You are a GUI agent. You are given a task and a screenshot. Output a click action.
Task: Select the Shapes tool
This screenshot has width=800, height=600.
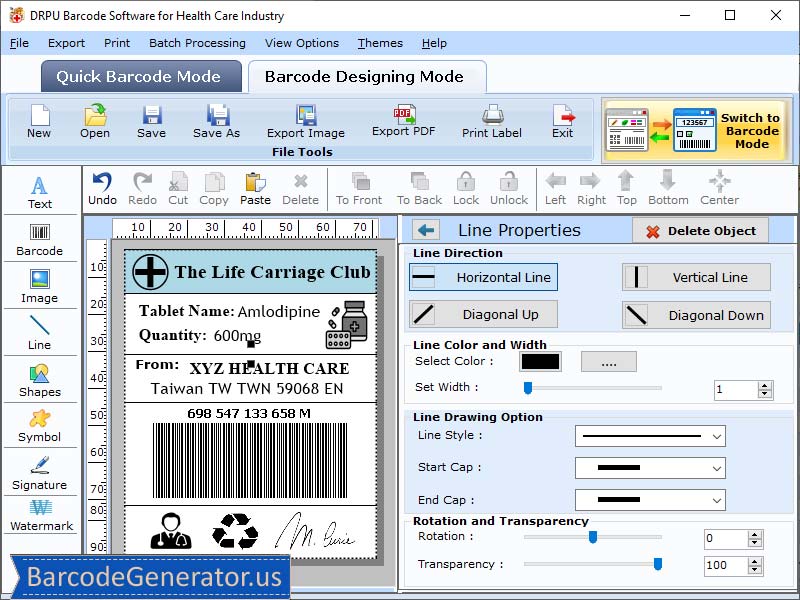[40, 381]
